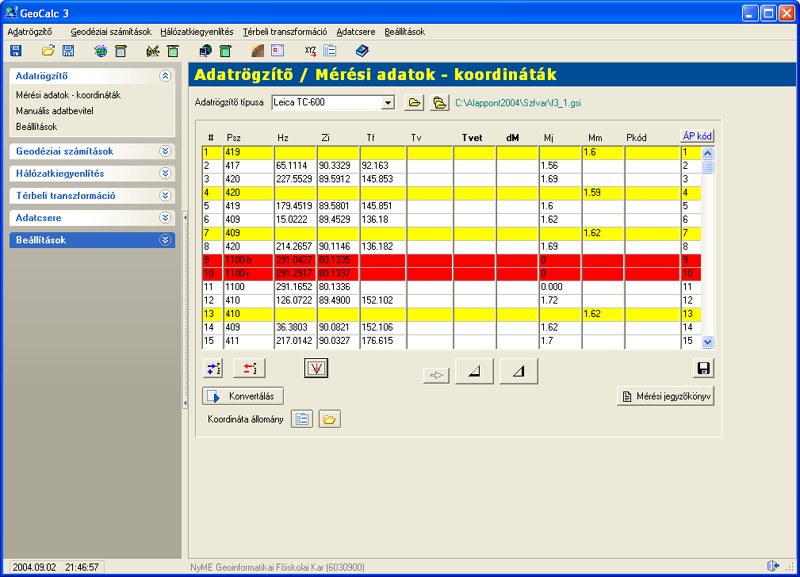
Task: Open the Hálózatkiegyenlítés menu
Action: pyautogui.click(x=197, y=32)
